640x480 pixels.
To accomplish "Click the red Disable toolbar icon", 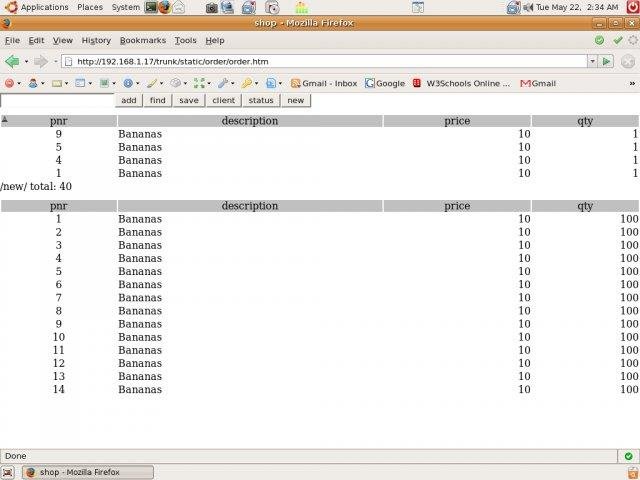I will click(9, 83).
